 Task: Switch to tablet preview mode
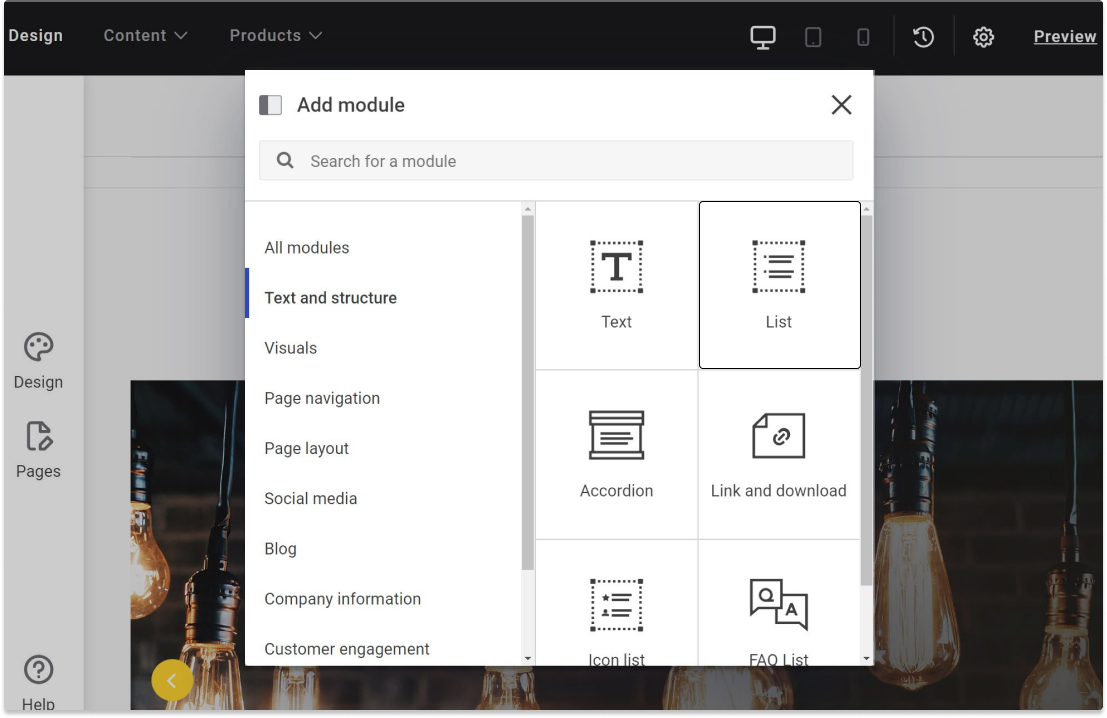pyautogui.click(x=812, y=36)
